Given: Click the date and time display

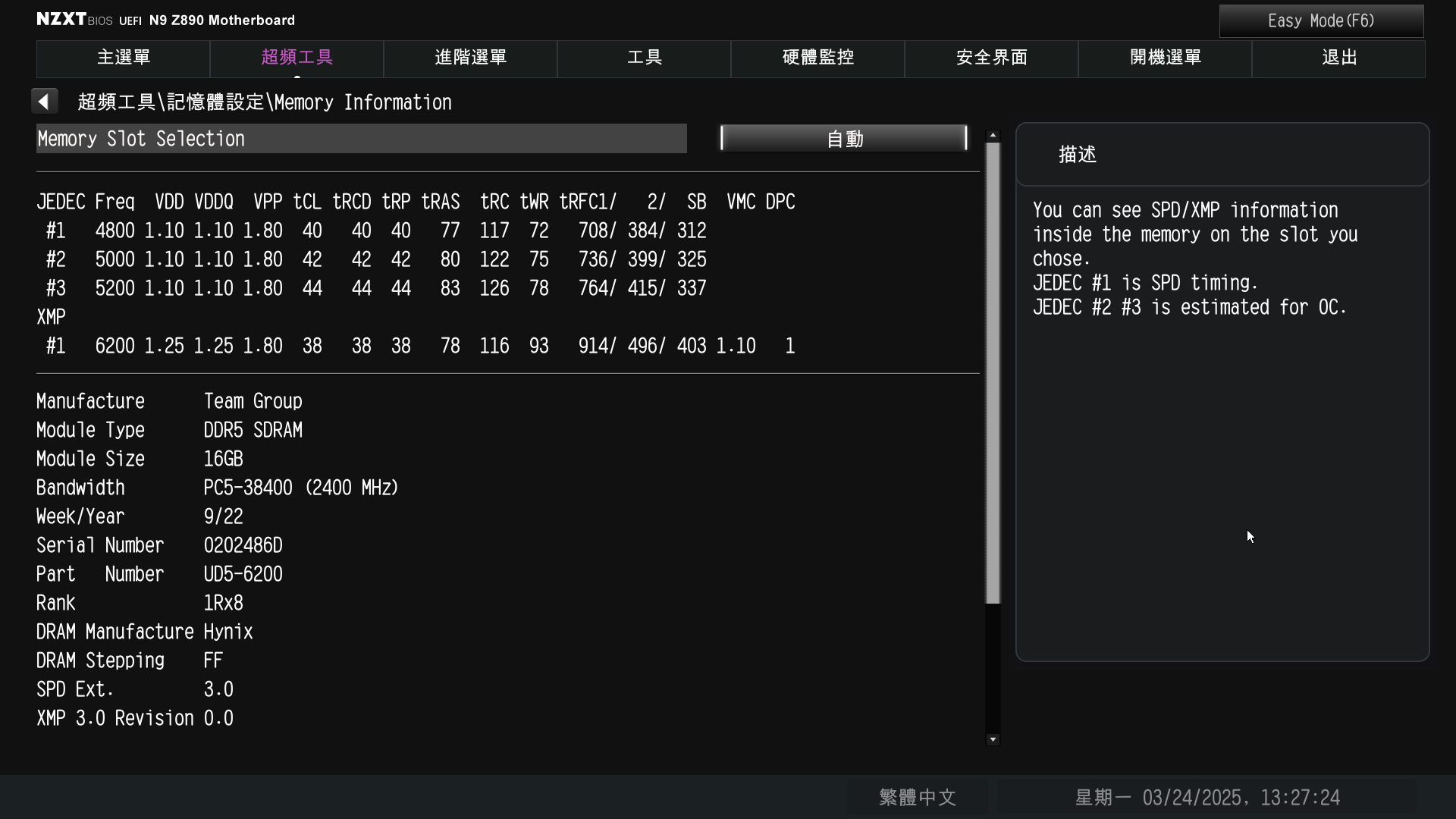Looking at the screenshot, I should point(1207,798).
